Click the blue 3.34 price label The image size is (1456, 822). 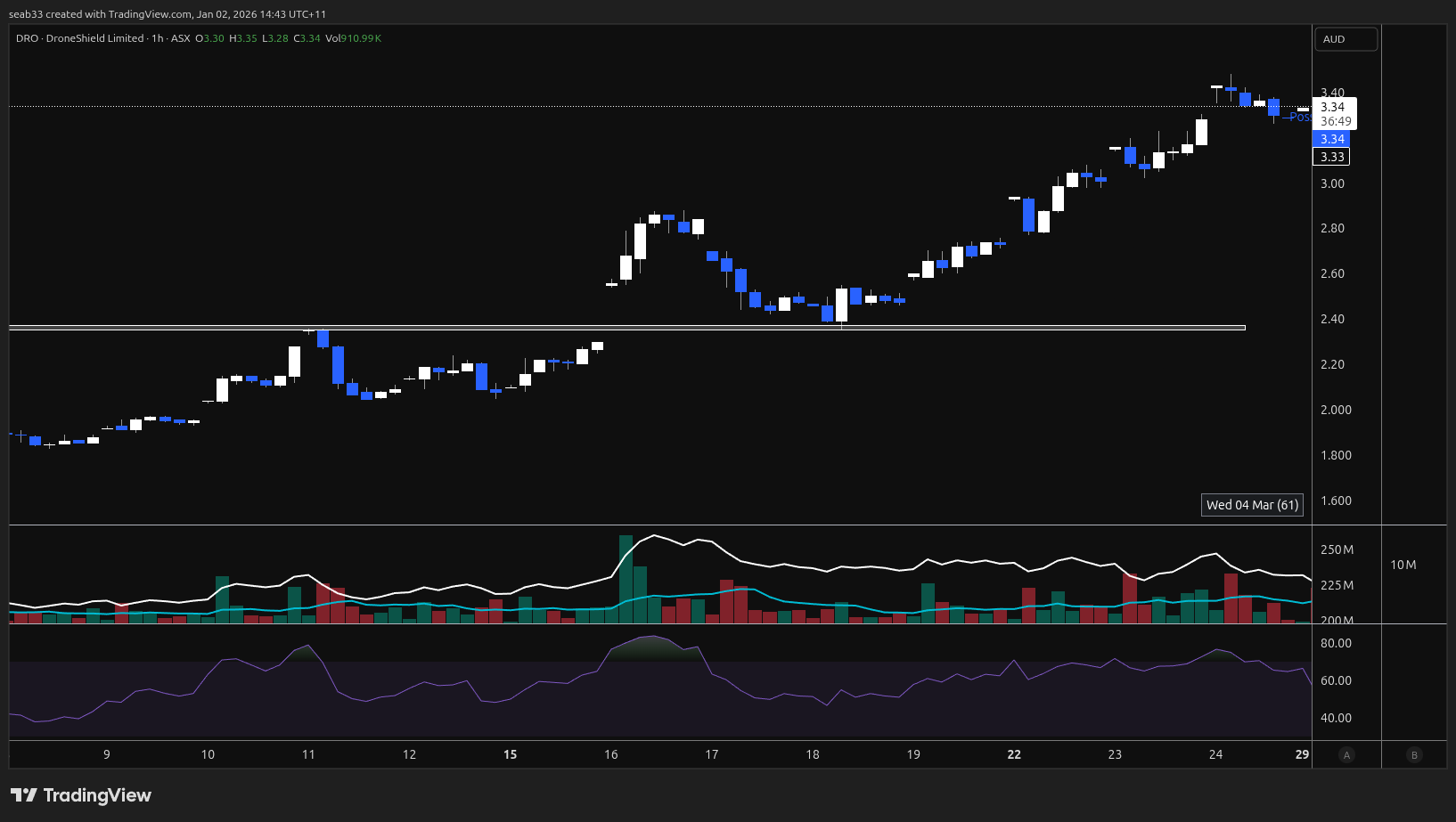pyautogui.click(x=1331, y=139)
